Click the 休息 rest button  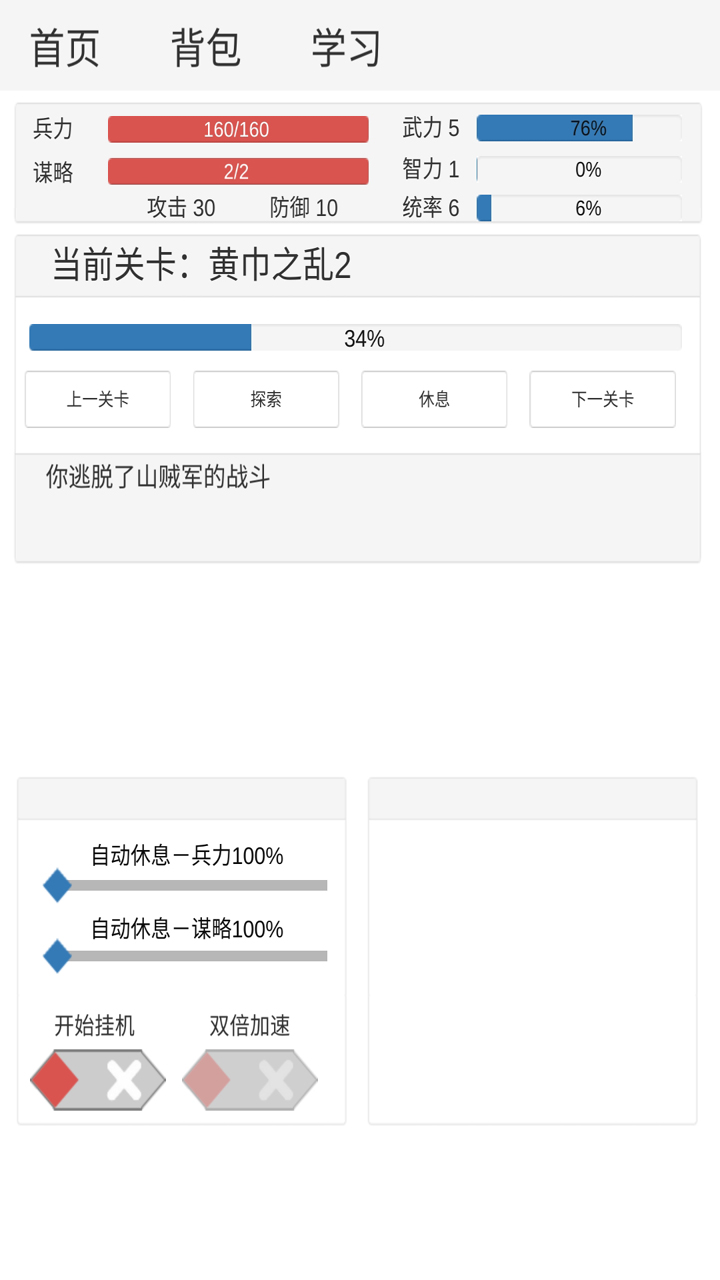coord(434,399)
